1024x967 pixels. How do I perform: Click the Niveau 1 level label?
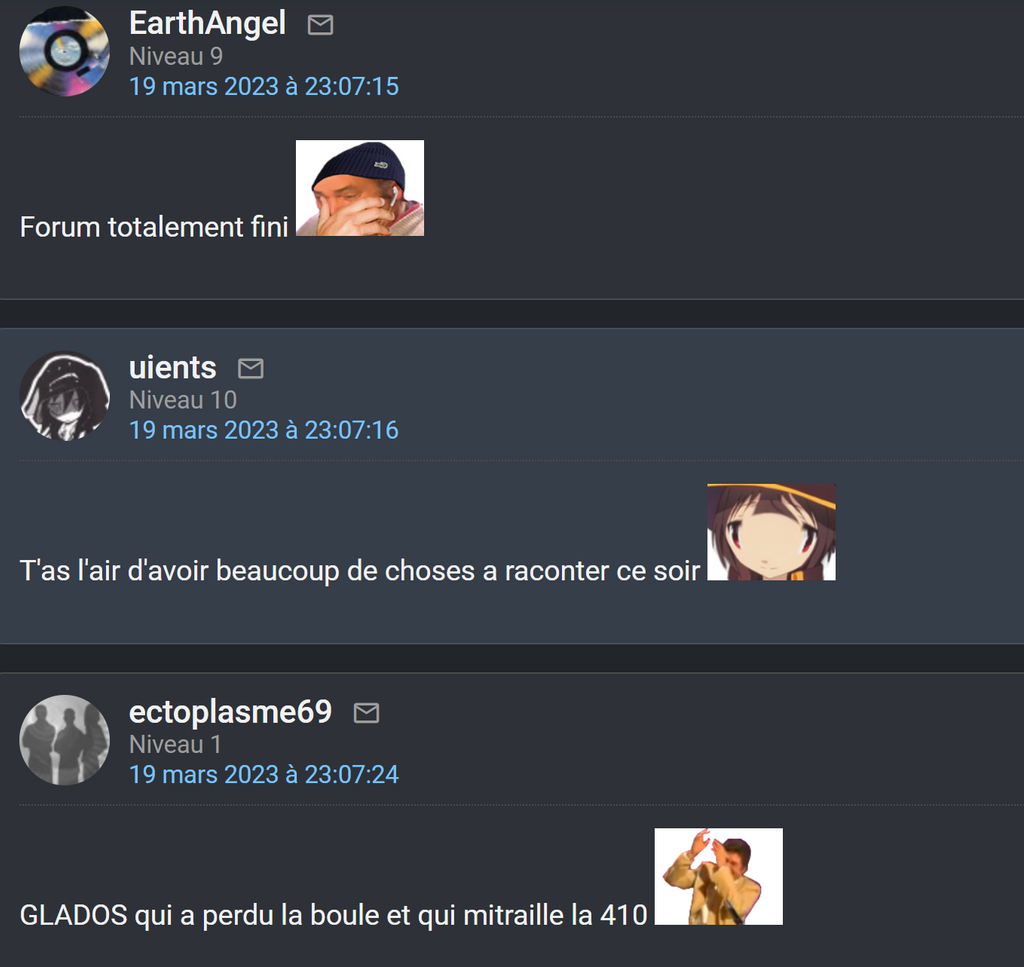[175, 744]
